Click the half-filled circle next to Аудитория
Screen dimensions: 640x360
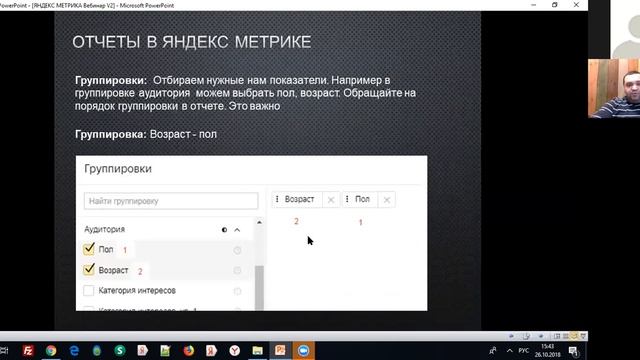click(x=224, y=230)
